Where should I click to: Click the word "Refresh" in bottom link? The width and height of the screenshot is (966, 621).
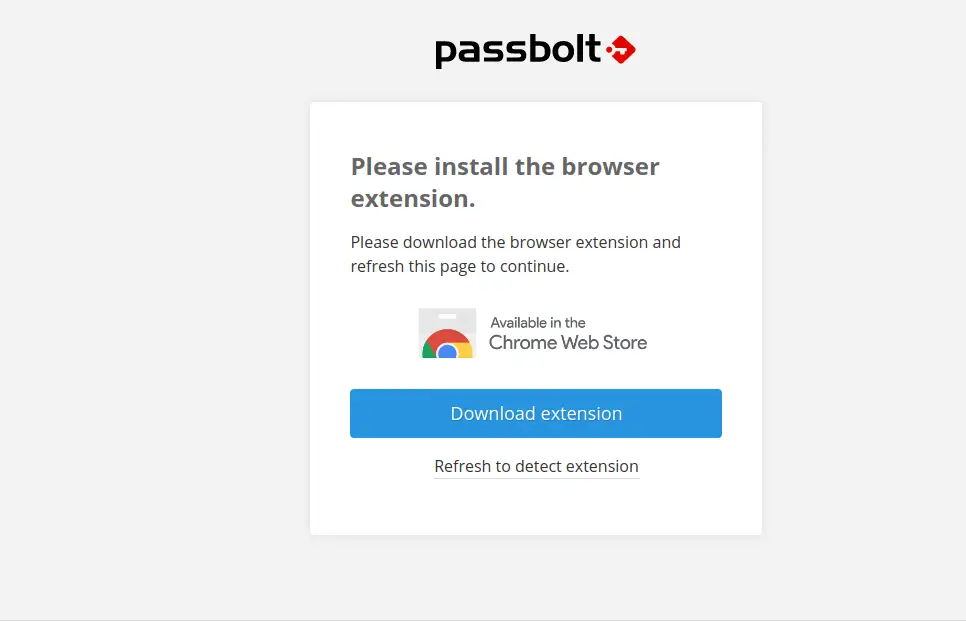(x=462, y=466)
